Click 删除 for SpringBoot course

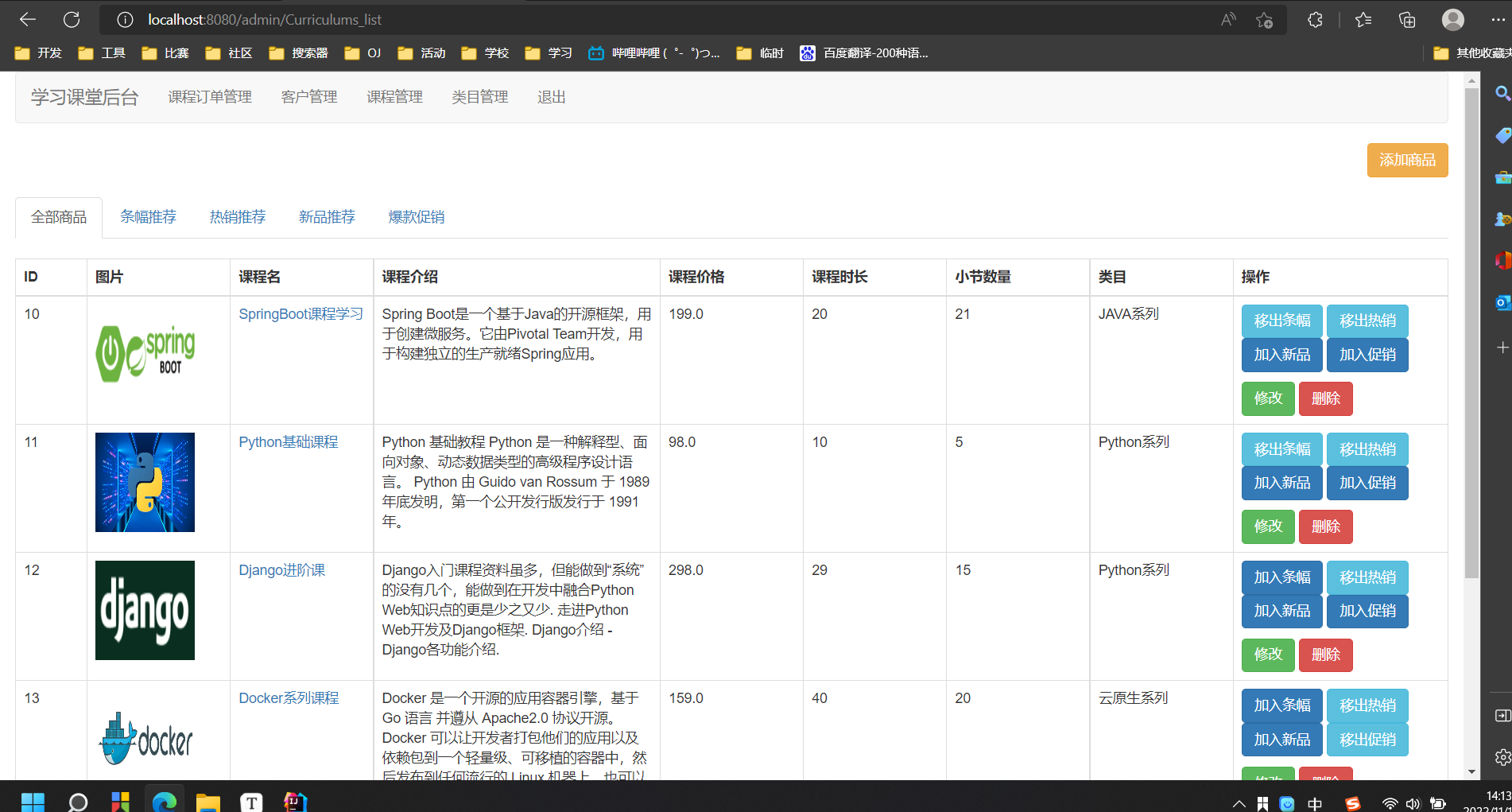pyautogui.click(x=1325, y=398)
